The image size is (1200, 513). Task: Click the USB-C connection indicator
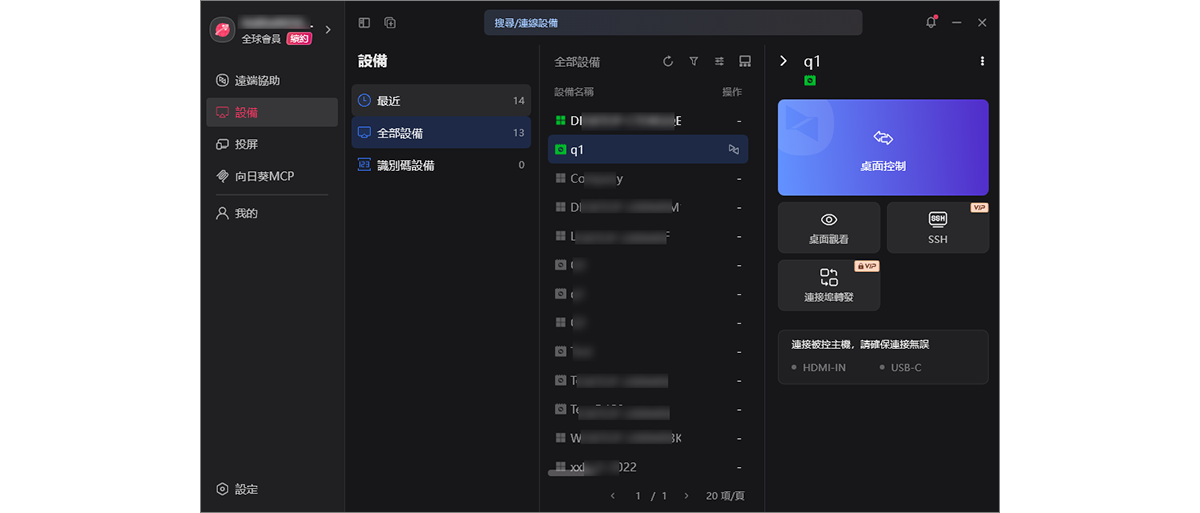pos(900,367)
